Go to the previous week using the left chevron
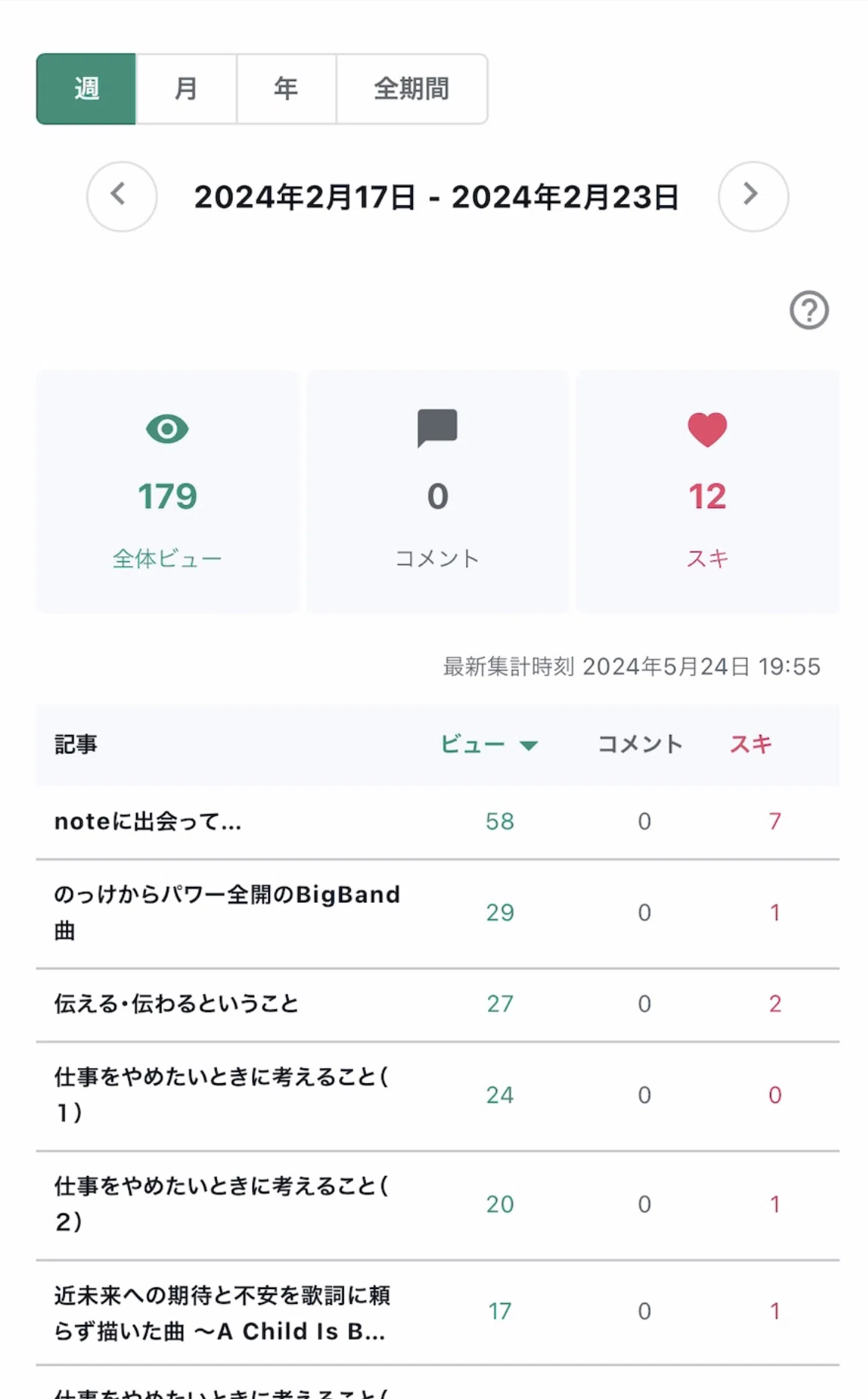This screenshot has height=1399, width=868. (122, 196)
